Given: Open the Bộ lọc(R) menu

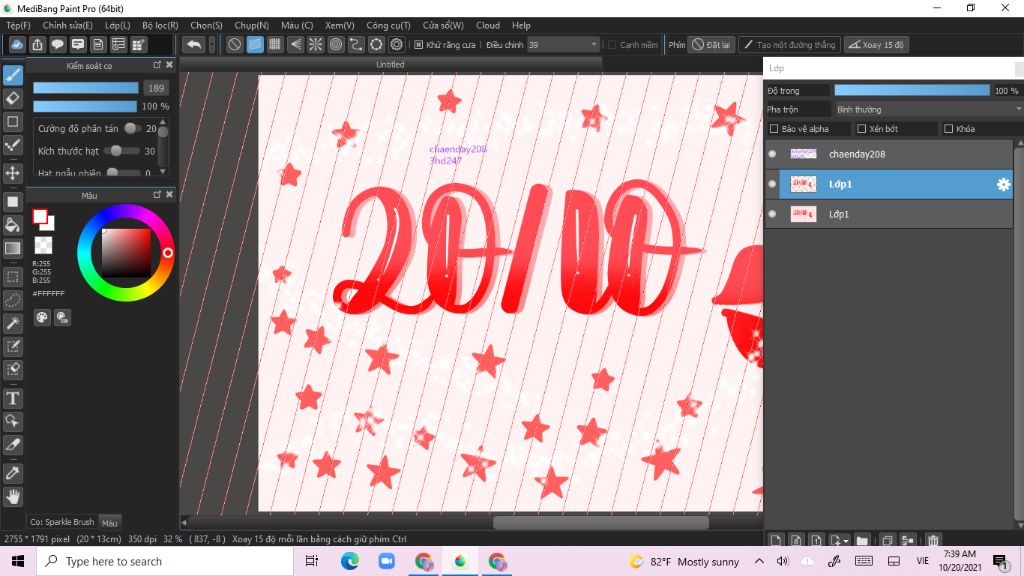Looking at the screenshot, I should 160,25.
